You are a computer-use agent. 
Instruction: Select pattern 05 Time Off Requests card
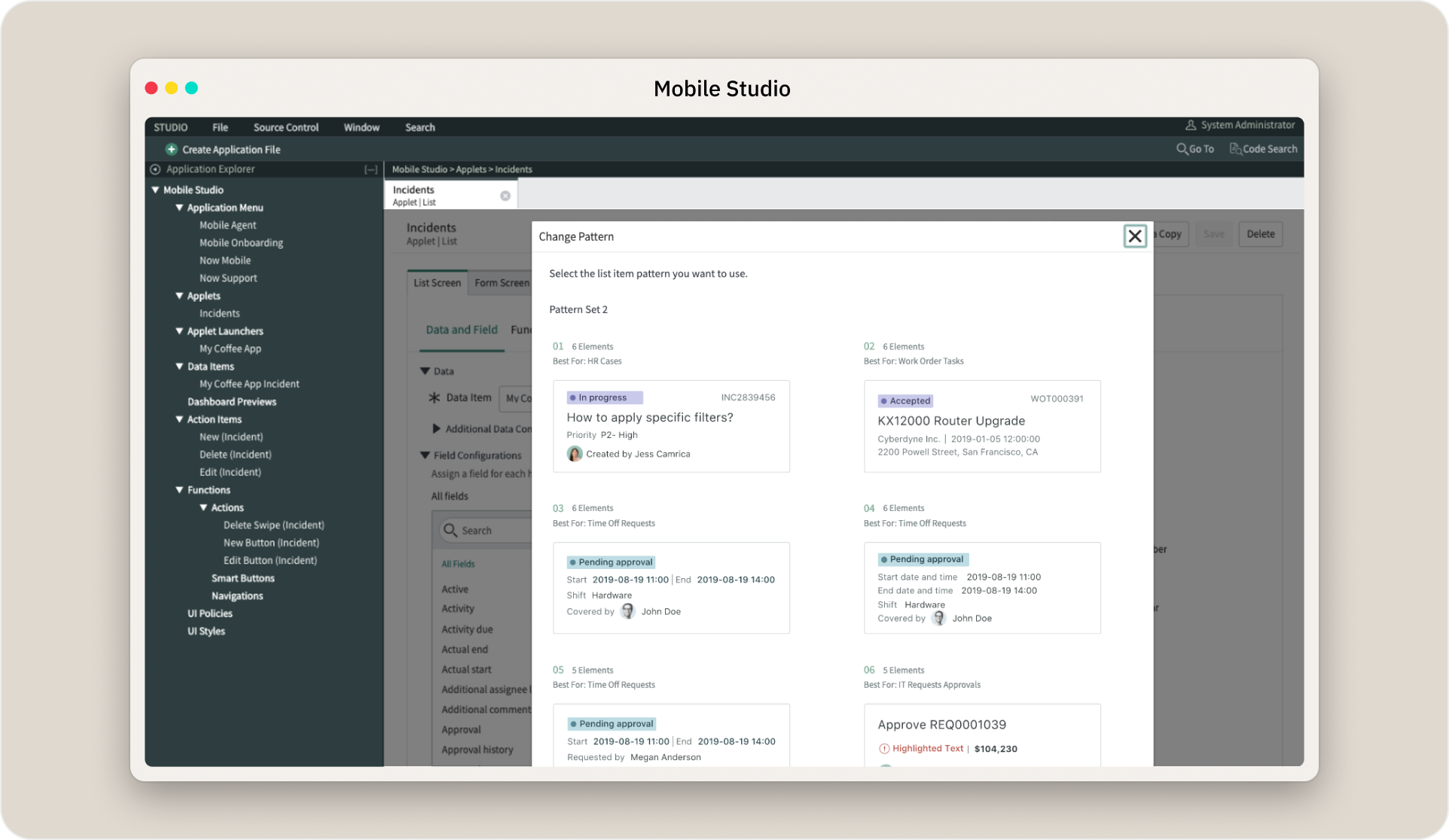point(671,735)
